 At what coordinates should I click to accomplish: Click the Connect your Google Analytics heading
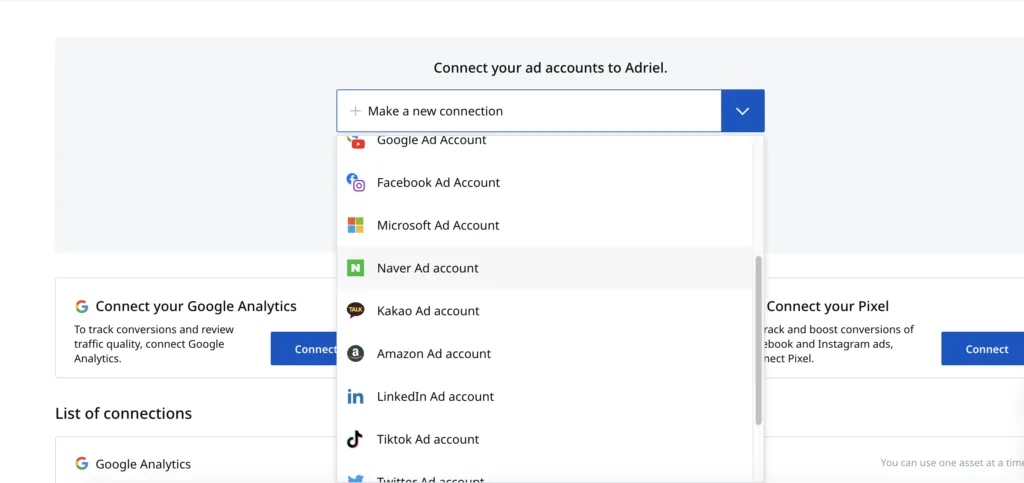[196, 306]
